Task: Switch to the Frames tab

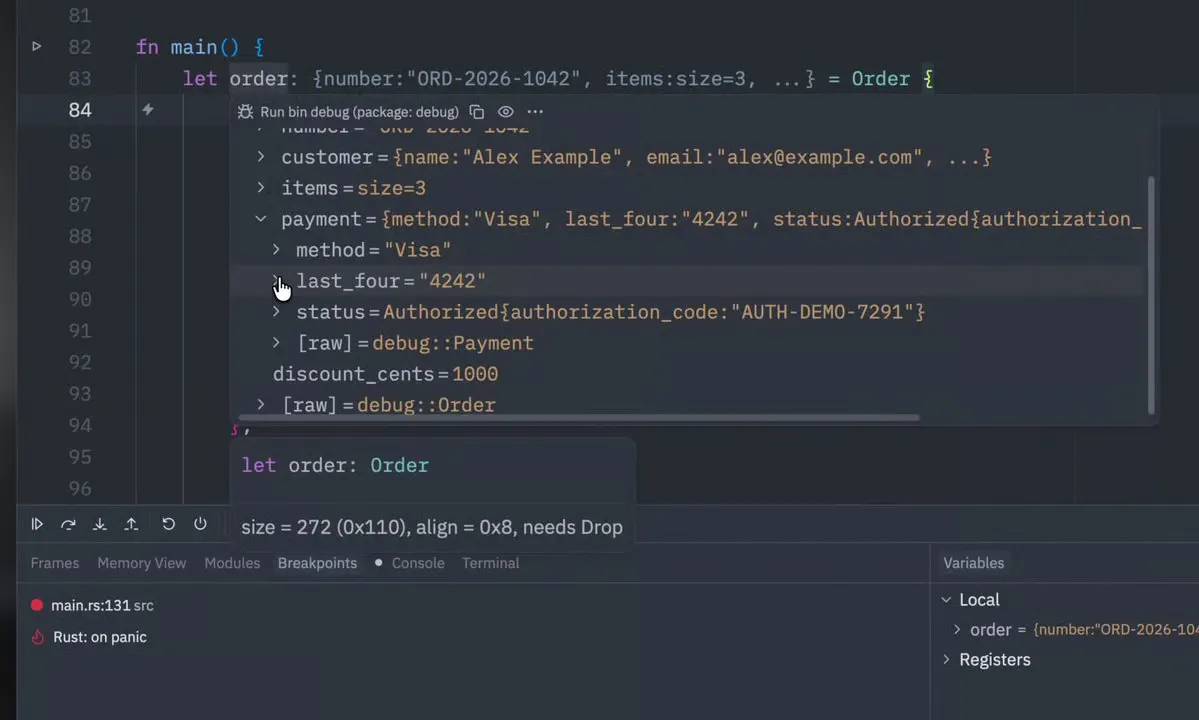Action: (54, 563)
